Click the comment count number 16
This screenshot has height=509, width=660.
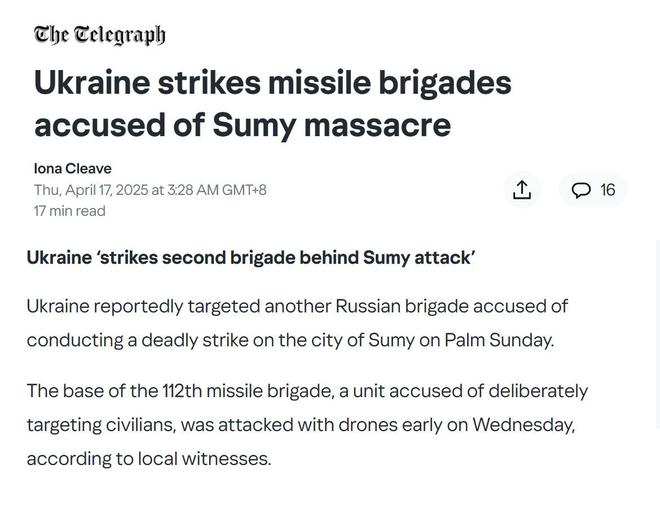[x=607, y=190]
